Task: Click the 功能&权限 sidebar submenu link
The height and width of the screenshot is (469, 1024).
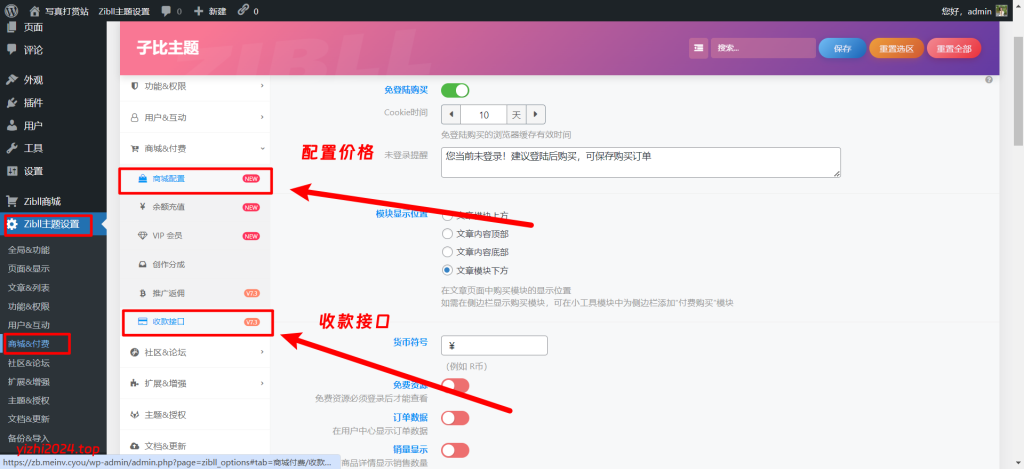Action: point(29,306)
